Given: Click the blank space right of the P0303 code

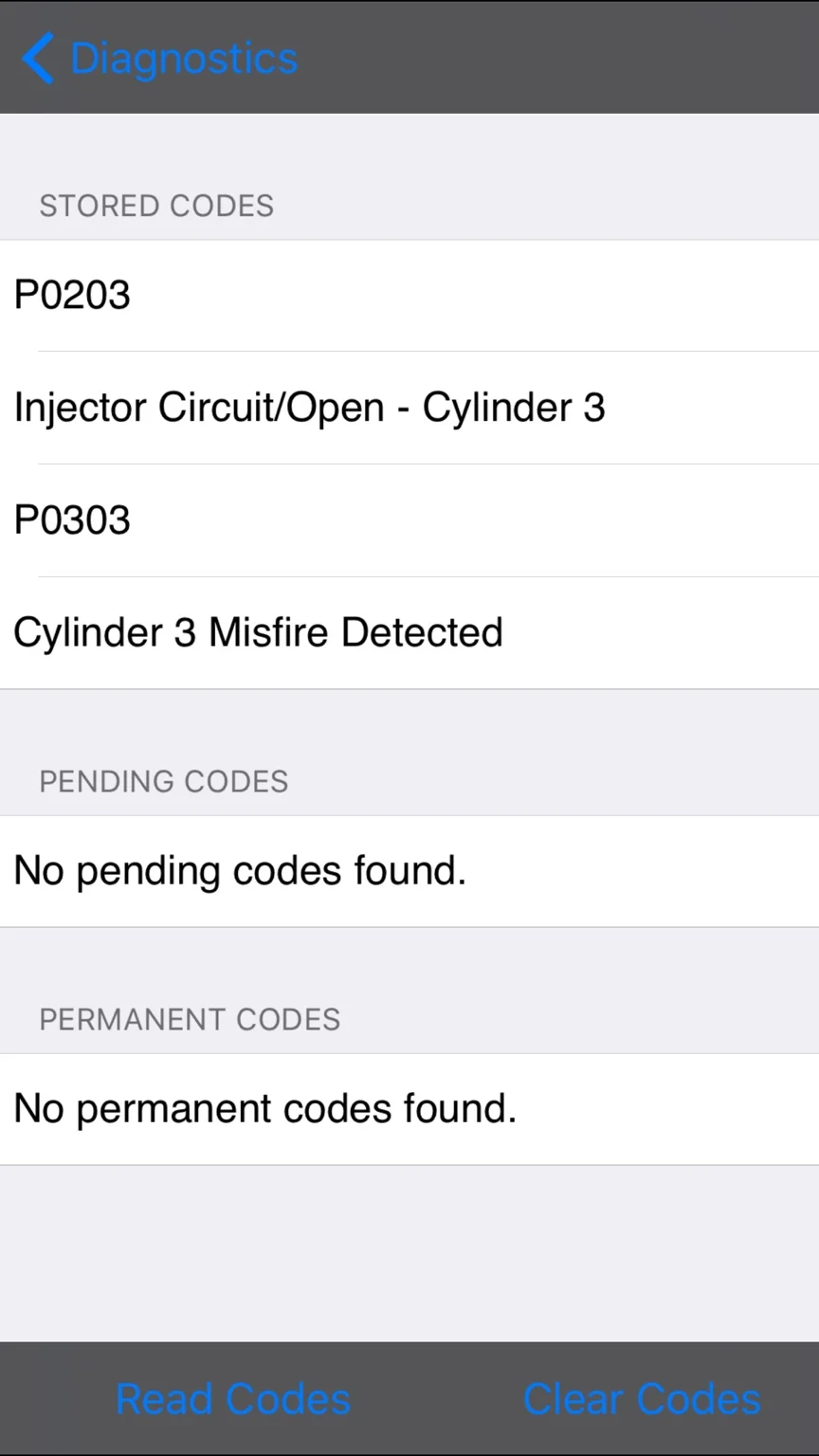Looking at the screenshot, I should (474, 520).
